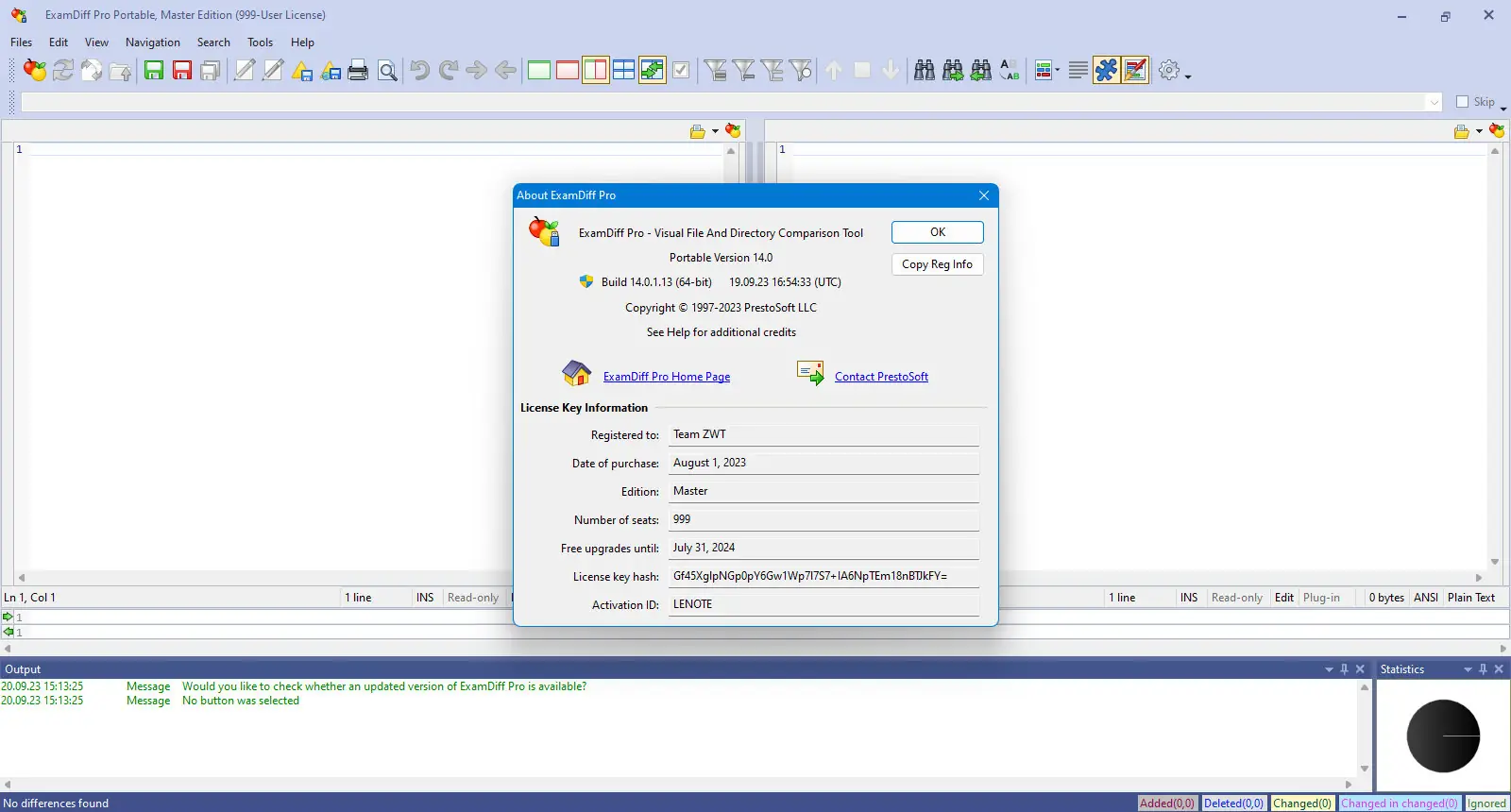This screenshot has width=1511, height=812.
Task: Click the red Save second file icon
Action: tap(182, 70)
